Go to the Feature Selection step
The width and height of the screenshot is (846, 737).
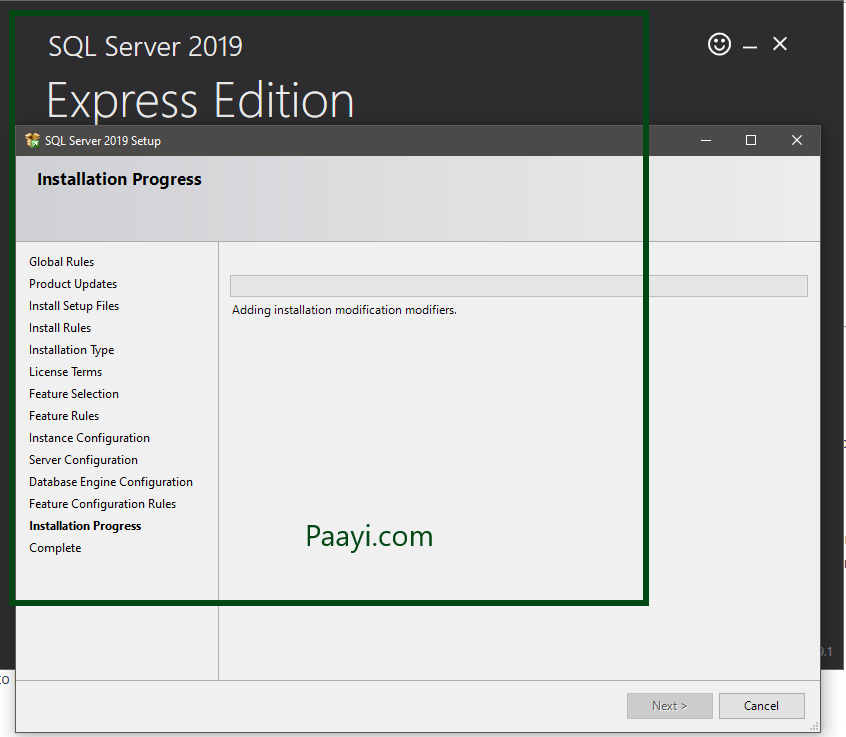(x=74, y=394)
